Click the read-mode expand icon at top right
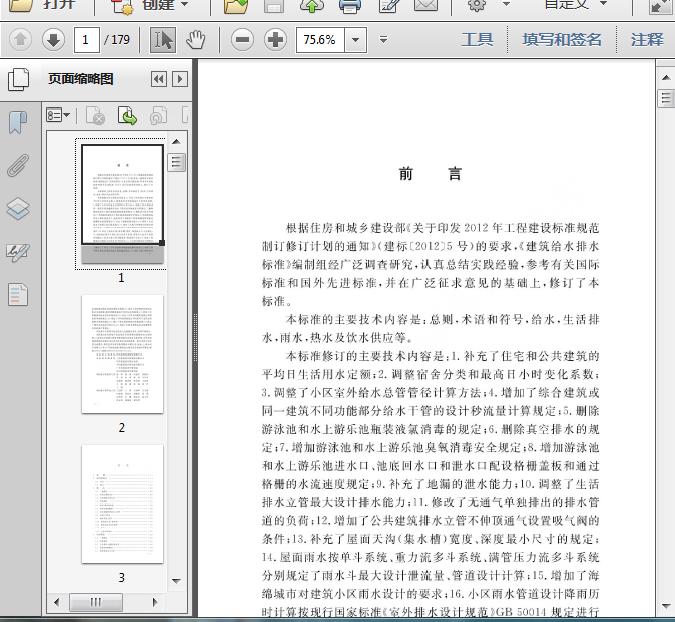 click(x=659, y=6)
